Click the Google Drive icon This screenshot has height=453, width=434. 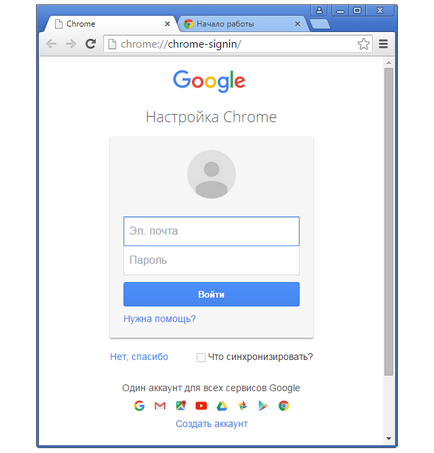[222, 406]
